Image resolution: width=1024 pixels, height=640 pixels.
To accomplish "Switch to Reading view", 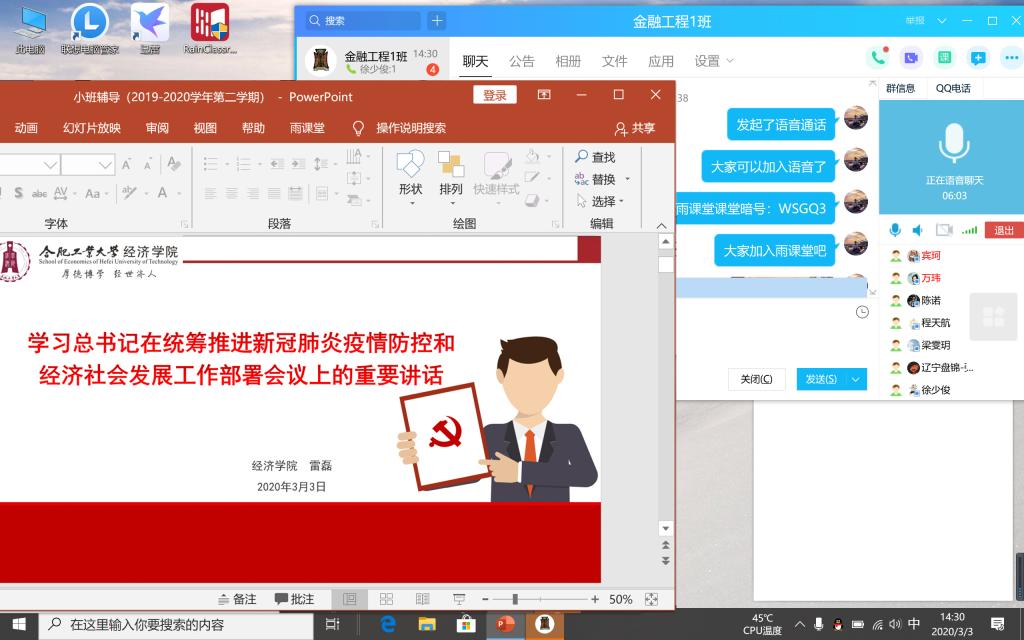I will point(423,600).
